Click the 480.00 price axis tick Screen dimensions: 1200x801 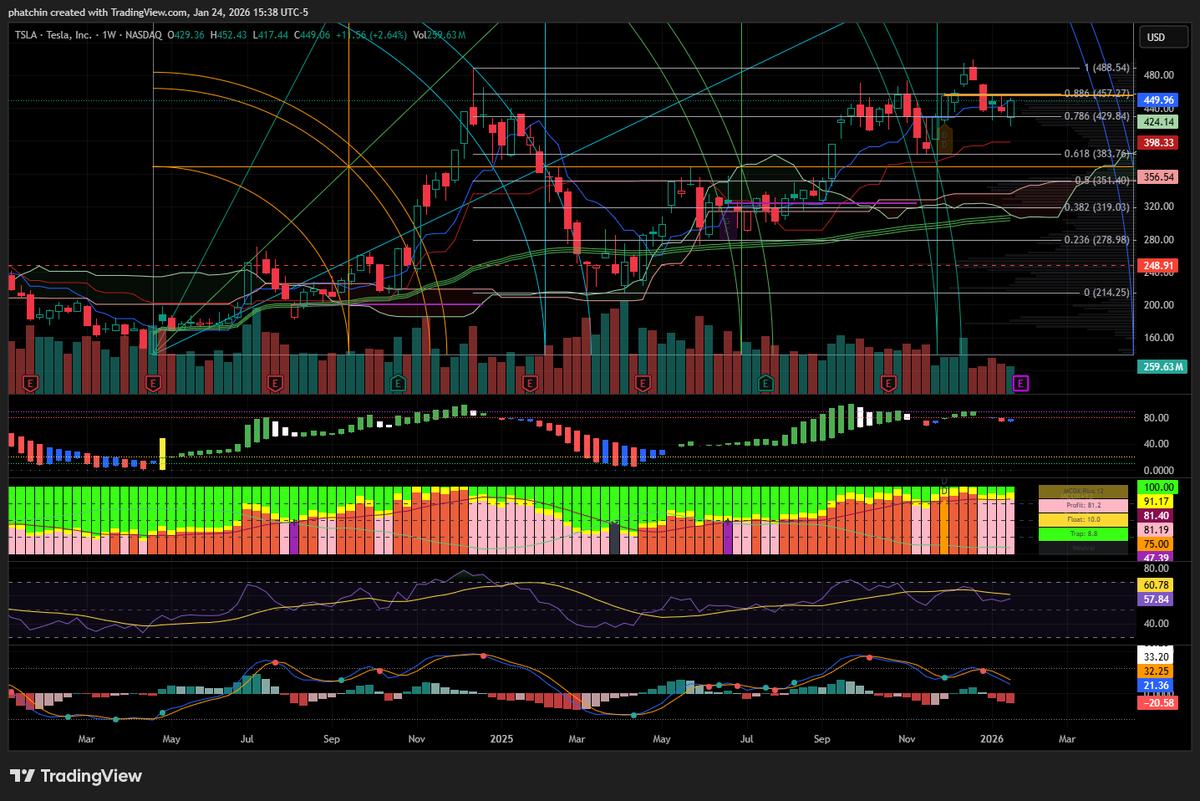1160,75
